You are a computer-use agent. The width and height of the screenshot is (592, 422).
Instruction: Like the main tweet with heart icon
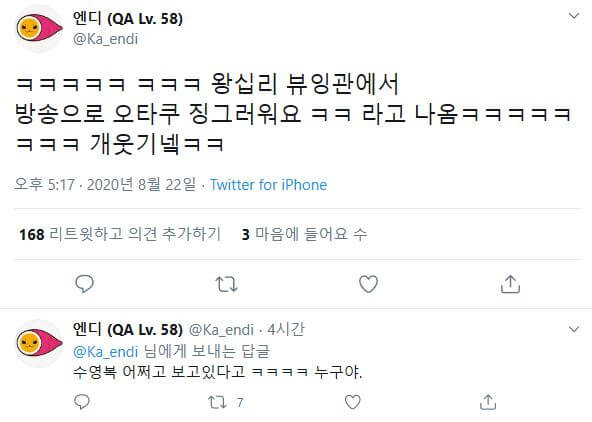pyautogui.click(x=368, y=284)
